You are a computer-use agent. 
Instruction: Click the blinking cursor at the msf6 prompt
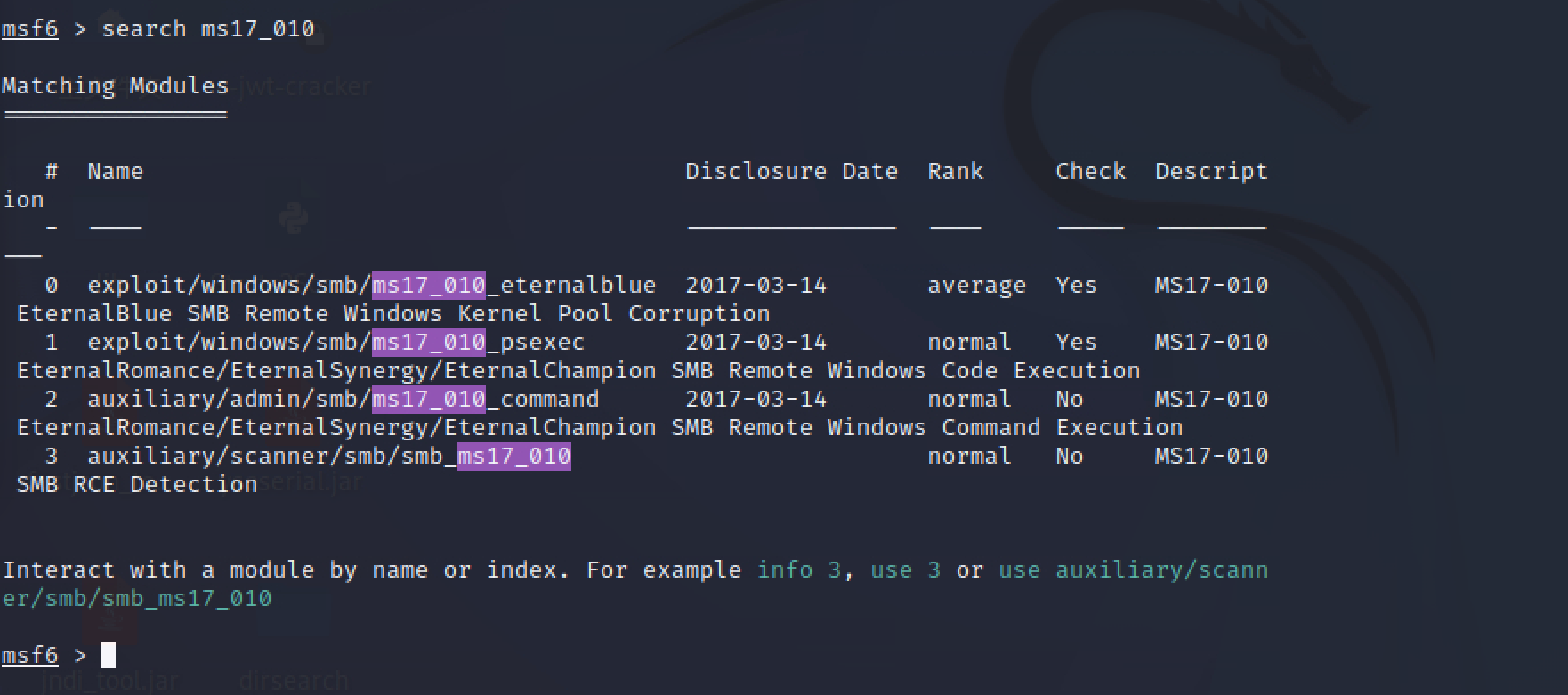pyautogui.click(x=109, y=655)
